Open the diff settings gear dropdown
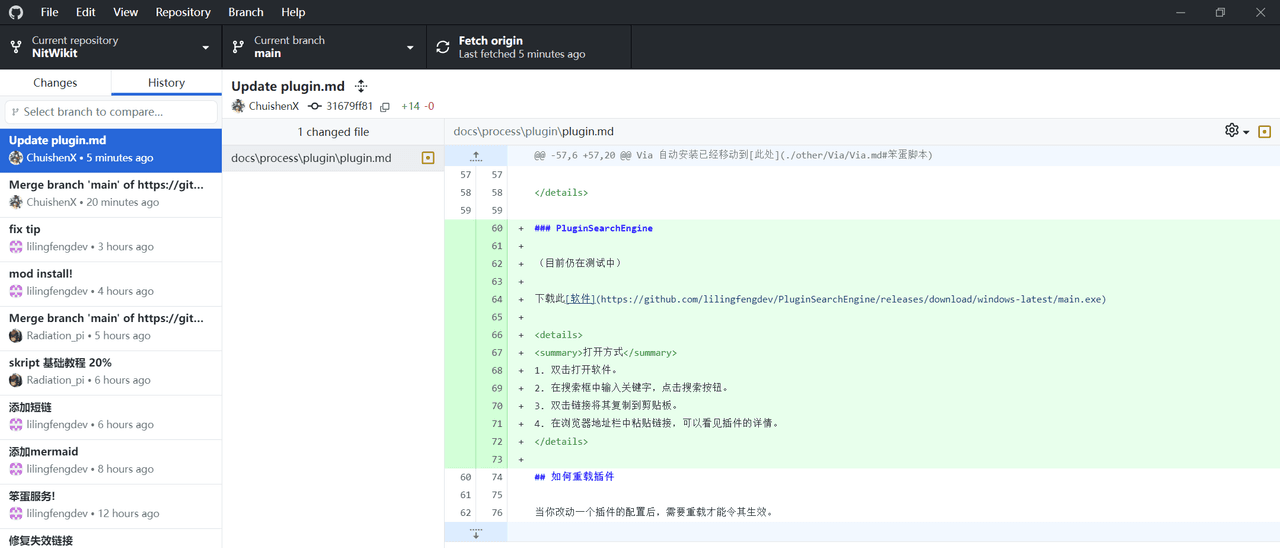The image size is (1280, 548). point(1237,131)
